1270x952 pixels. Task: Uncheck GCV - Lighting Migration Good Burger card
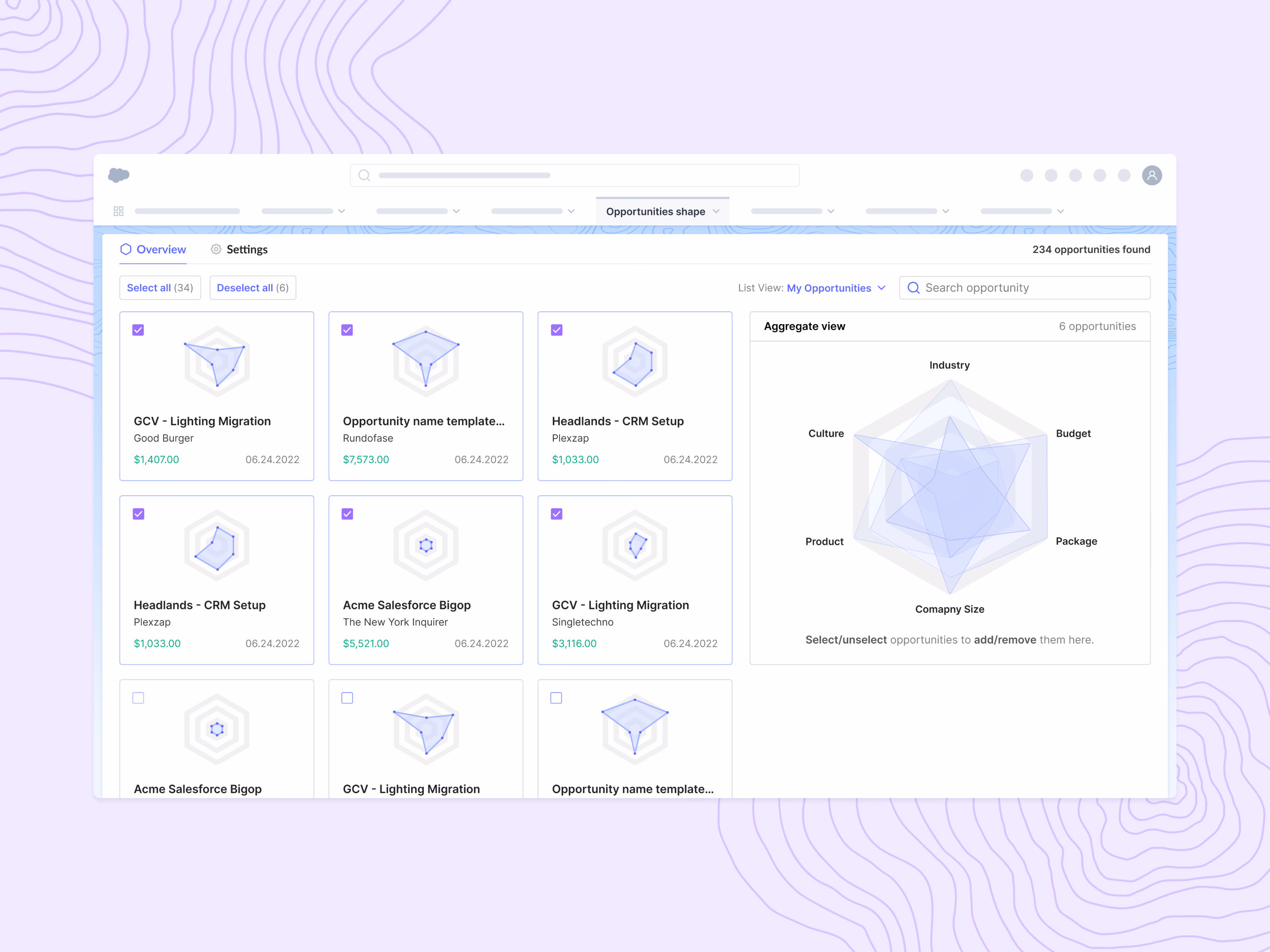point(139,330)
